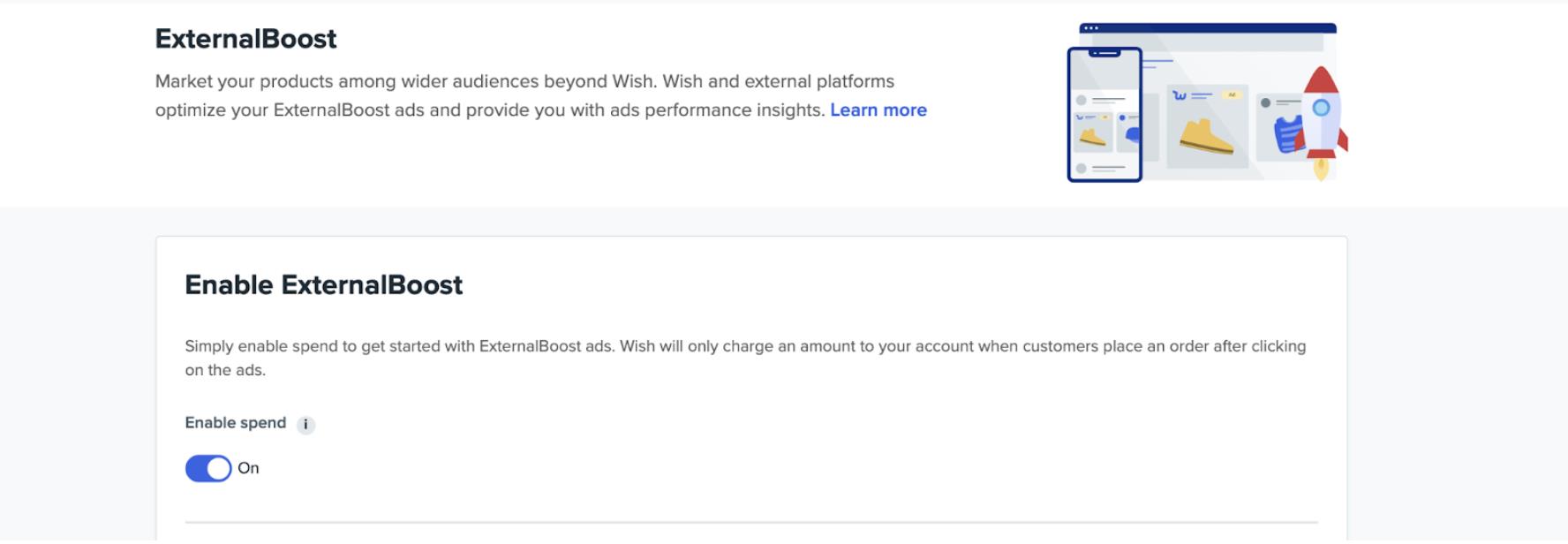Click the grey avatar circle at the phone bottom
Screen dimensions: 1568x544
tap(1081, 168)
